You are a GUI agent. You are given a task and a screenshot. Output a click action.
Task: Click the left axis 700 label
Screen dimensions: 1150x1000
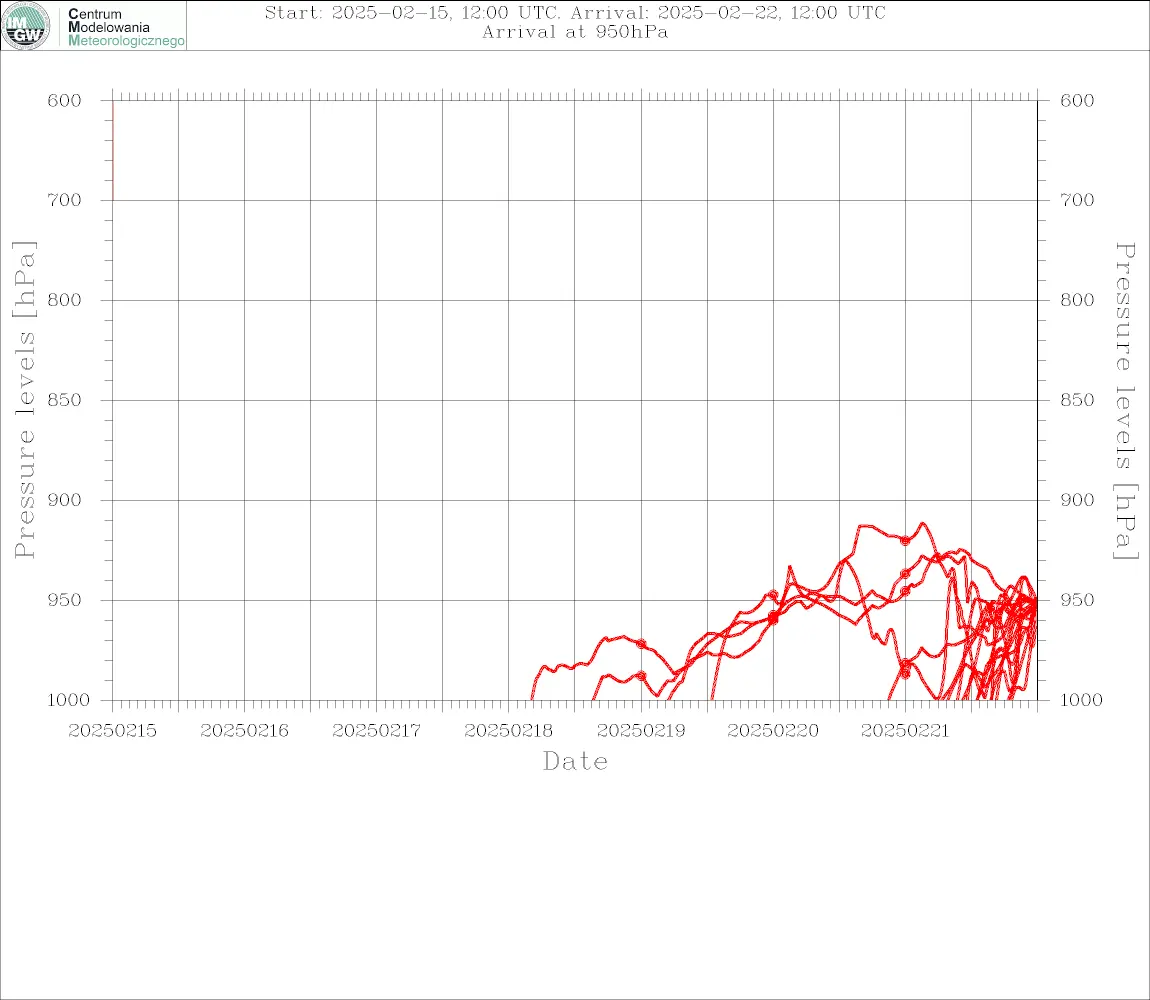tap(65, 200)
